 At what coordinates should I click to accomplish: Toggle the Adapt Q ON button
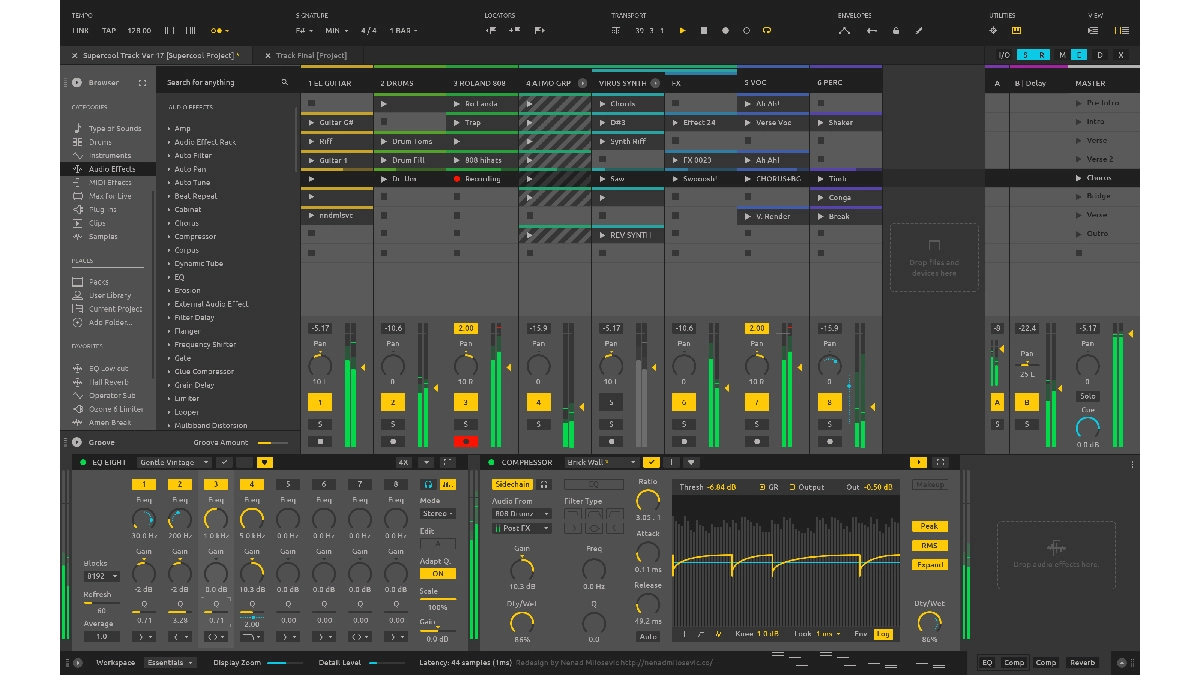point(437,574)
